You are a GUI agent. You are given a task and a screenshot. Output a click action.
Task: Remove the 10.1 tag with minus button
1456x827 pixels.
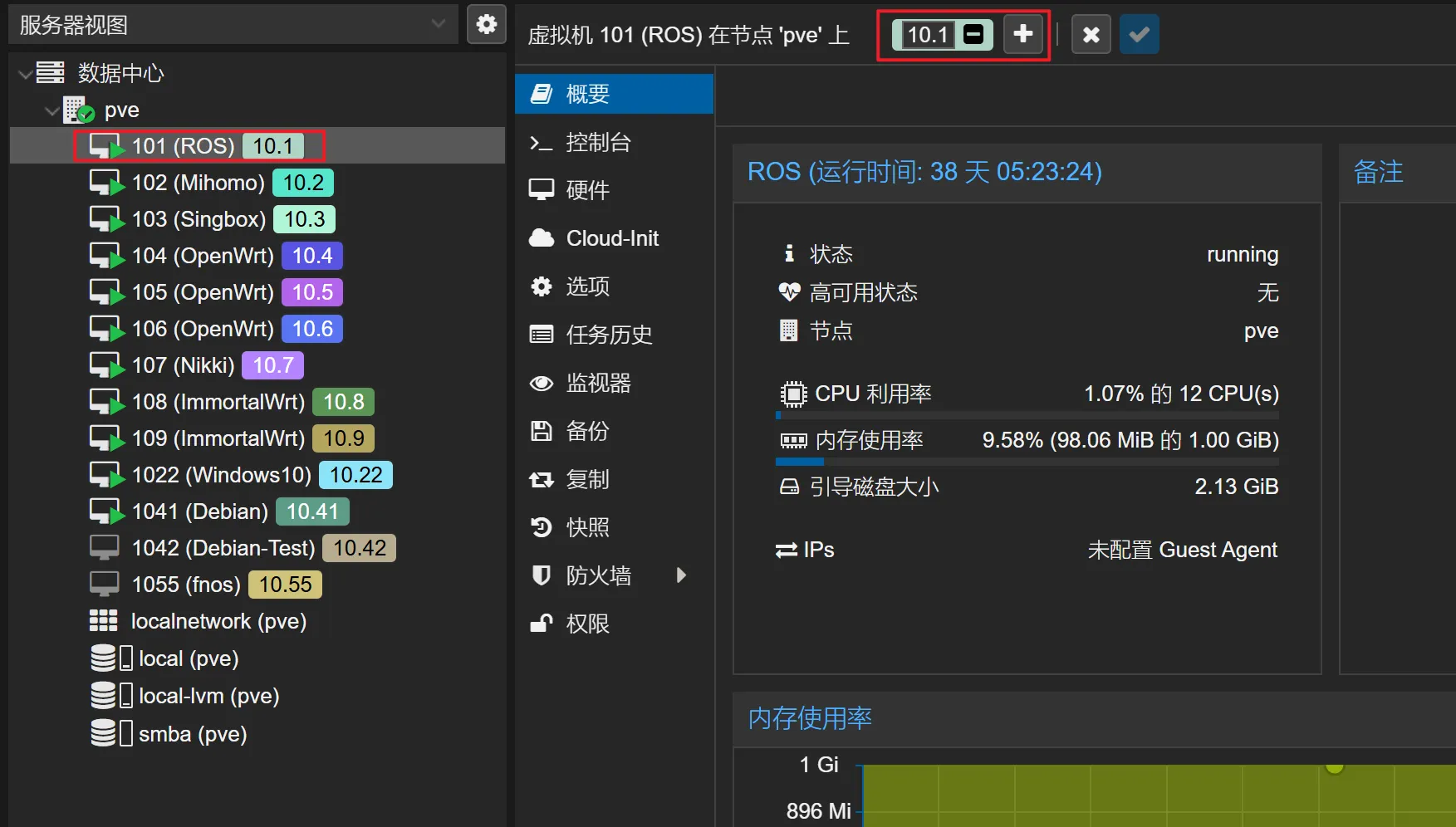pyautogui.click(x=968, y=34)
